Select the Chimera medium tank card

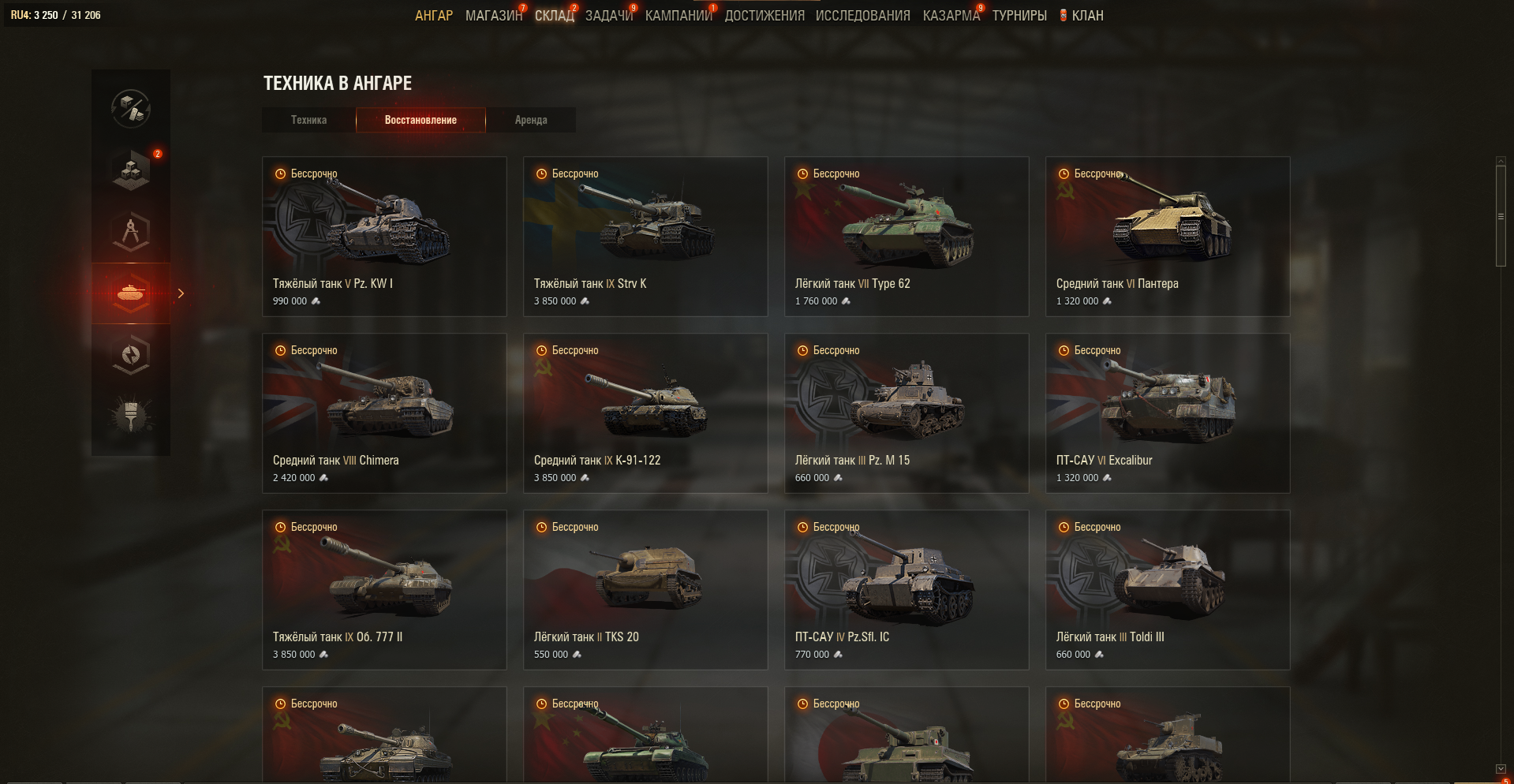[384, 413]
